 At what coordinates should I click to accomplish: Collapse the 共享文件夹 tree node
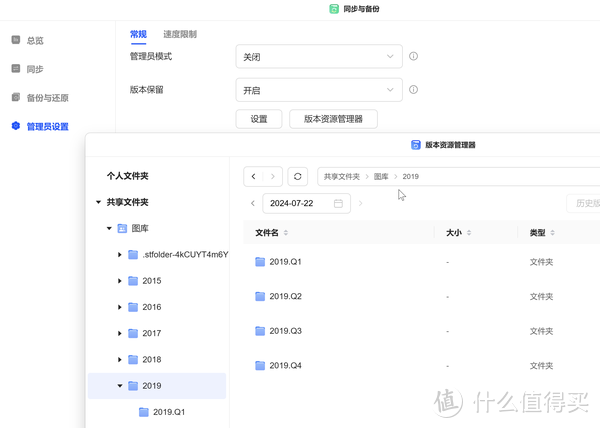(x=98, y=202)
